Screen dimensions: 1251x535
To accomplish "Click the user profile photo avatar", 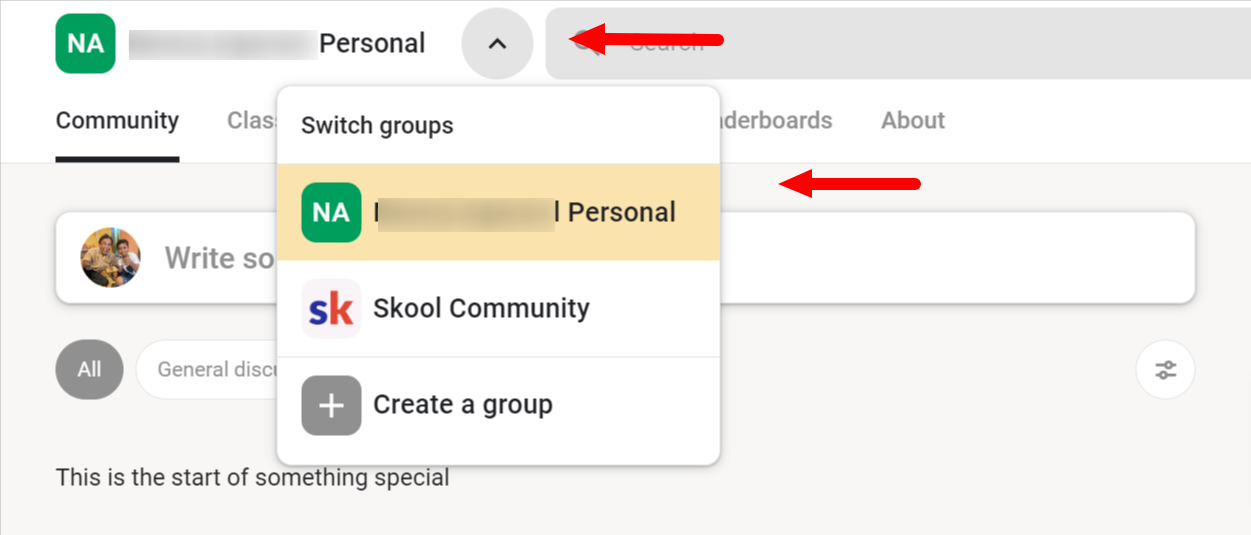I will [110, 258].
